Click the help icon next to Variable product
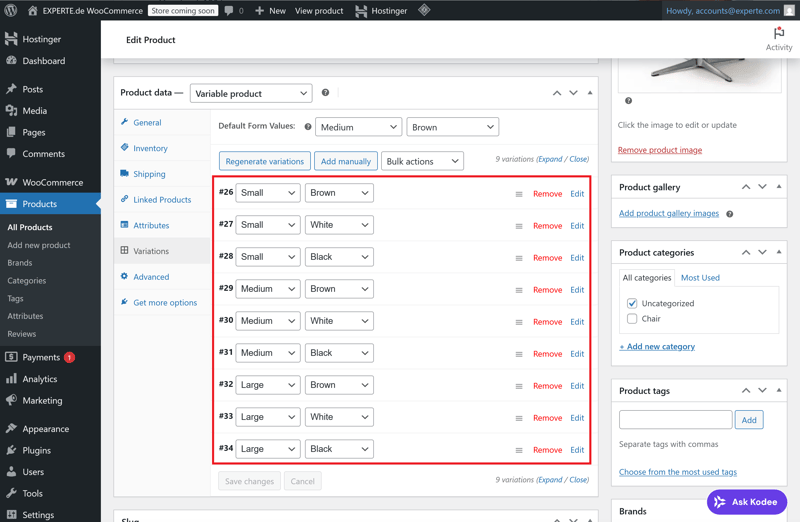Viewport: 800px width, 522px height. [x=325, y=93]
